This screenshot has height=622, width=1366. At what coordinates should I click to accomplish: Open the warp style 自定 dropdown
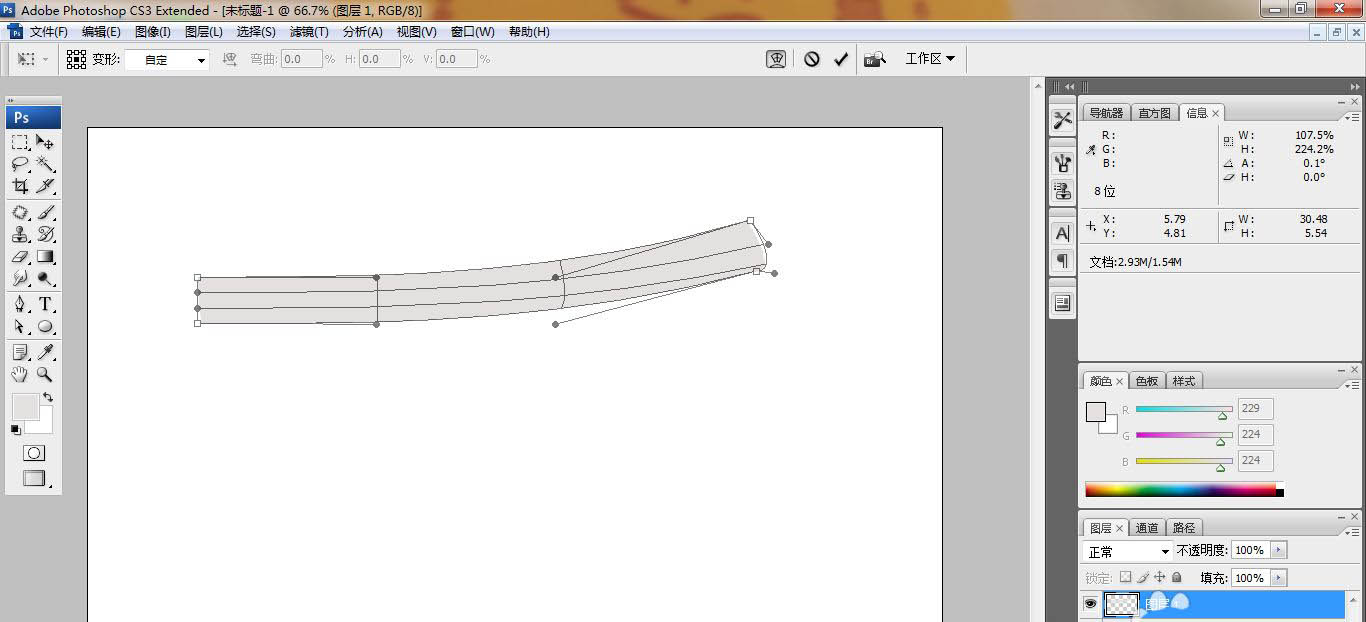click(167, 60)
